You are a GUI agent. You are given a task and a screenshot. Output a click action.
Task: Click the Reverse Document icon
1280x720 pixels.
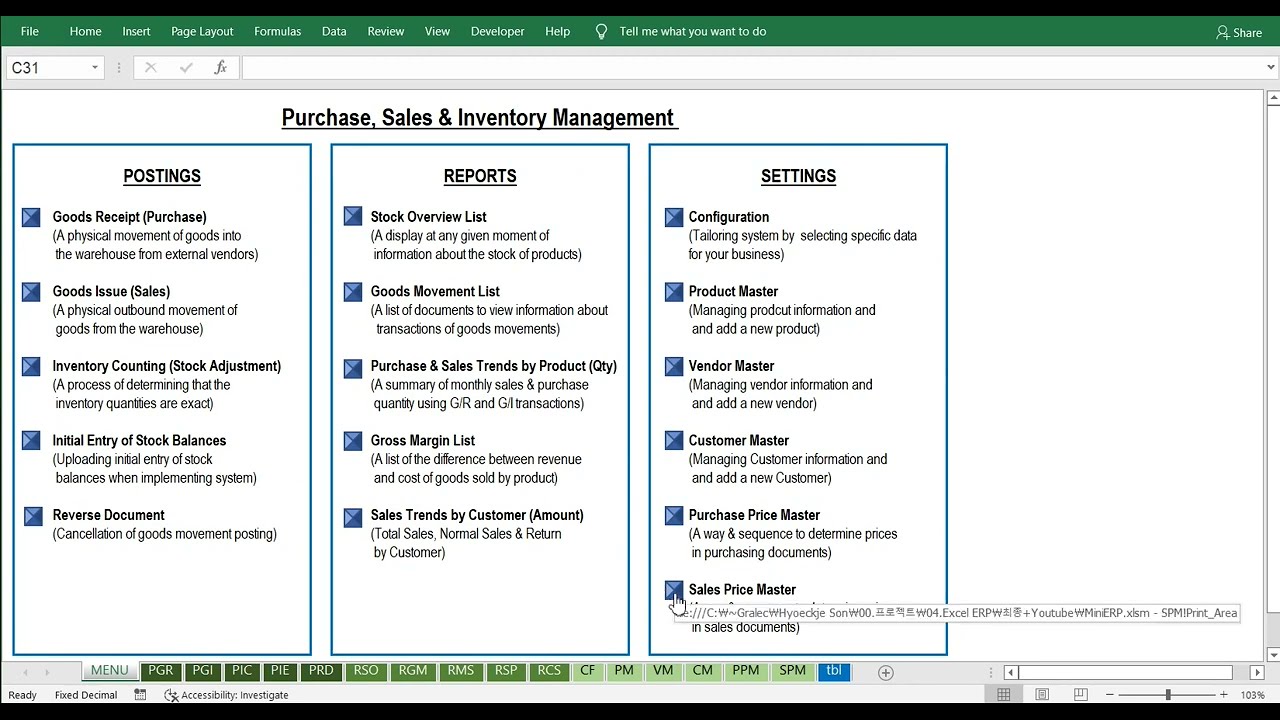click(33, 516)
